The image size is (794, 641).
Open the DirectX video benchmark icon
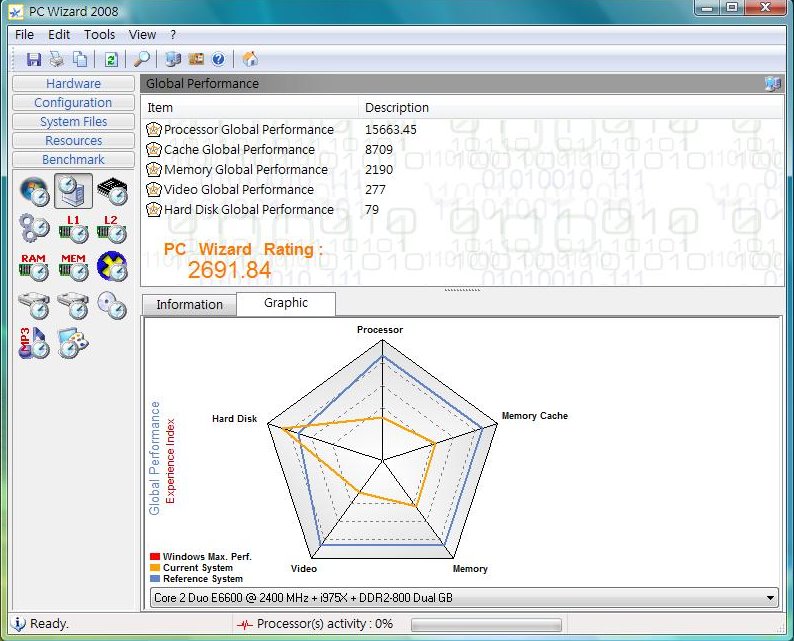tap(112, 266)
